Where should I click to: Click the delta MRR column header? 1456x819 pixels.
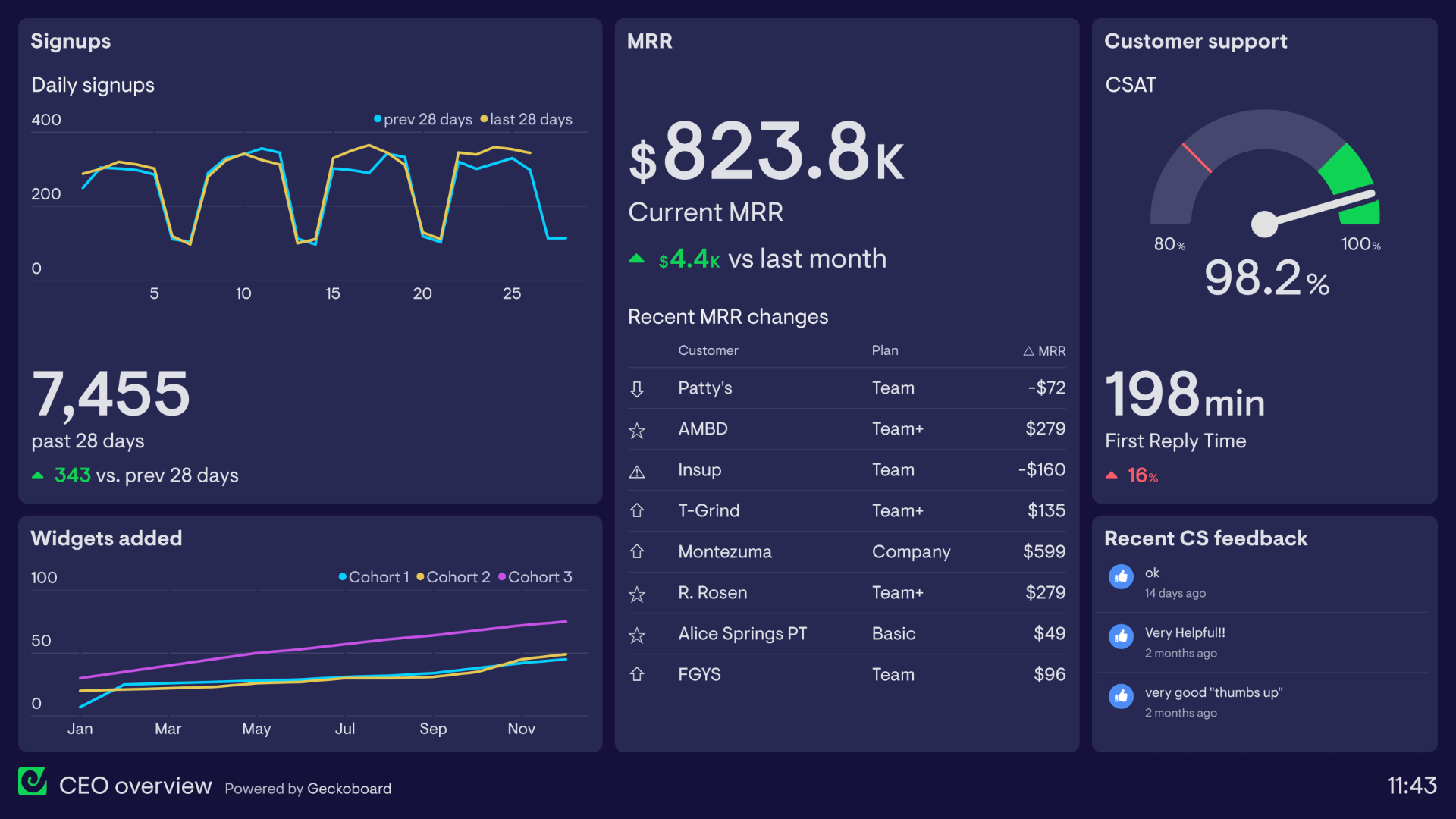(x=1044, y=351)
